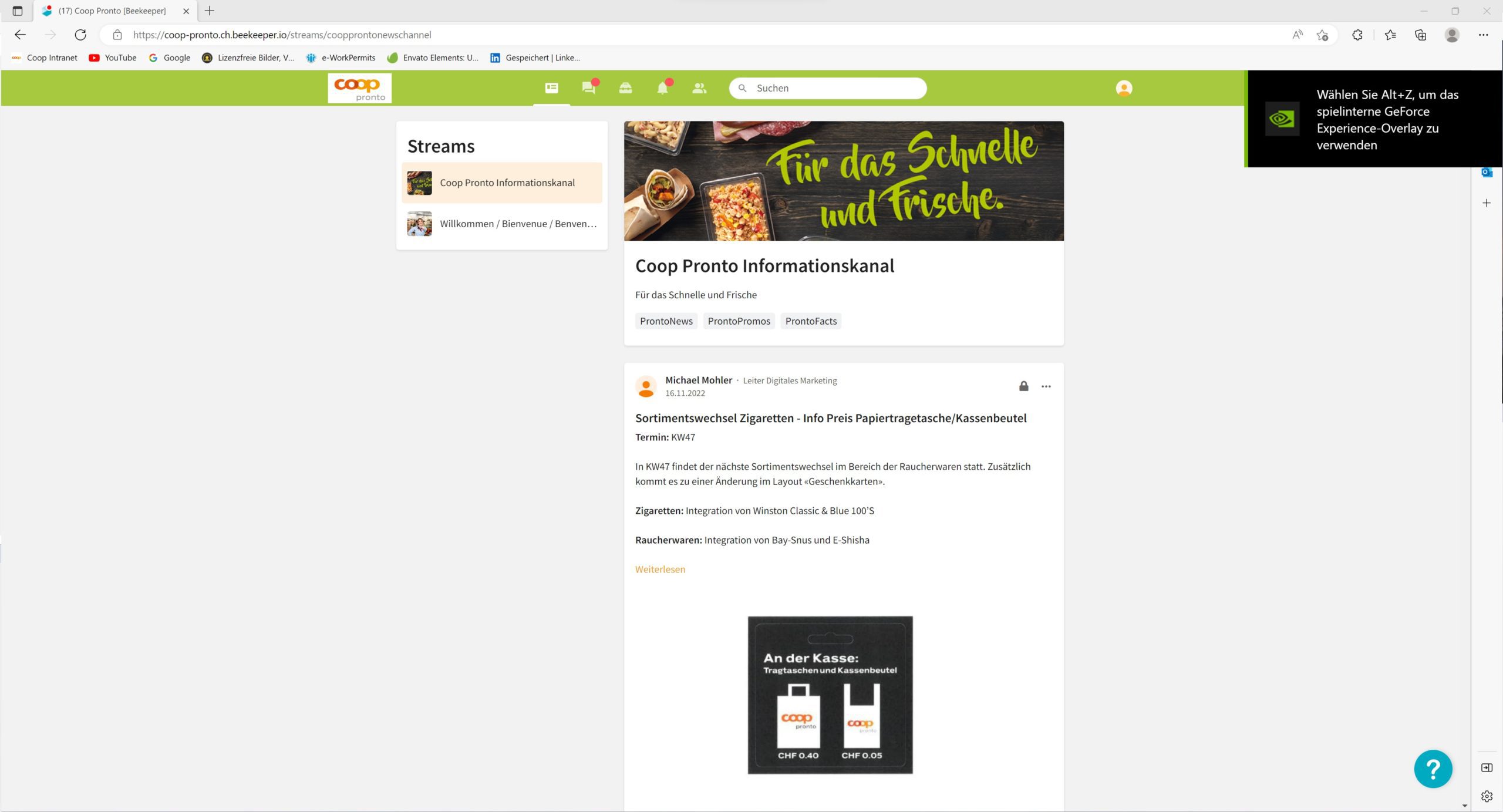Viewport: 1503px width, 812px height.
Task: Open the Tragtaschen und Kassenbeutel post image
Action: 830,695
